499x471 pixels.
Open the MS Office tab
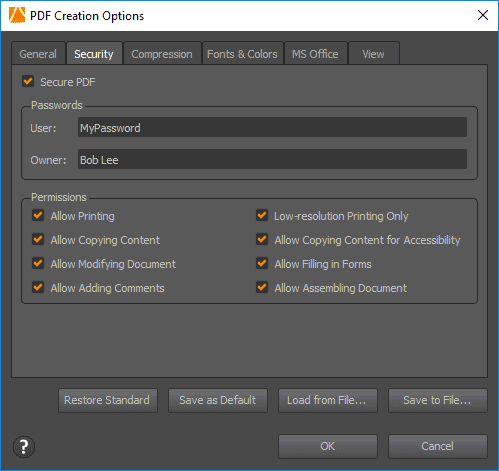(315, 53)
